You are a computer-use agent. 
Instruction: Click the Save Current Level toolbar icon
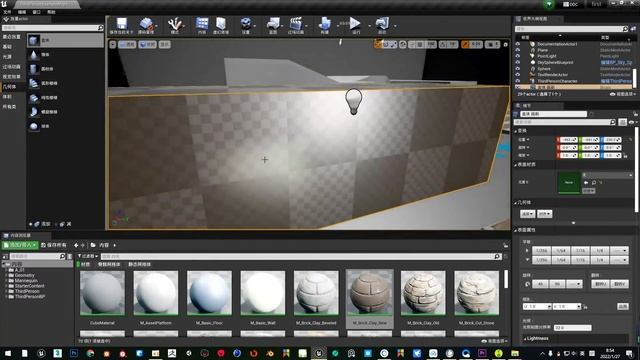122,24
